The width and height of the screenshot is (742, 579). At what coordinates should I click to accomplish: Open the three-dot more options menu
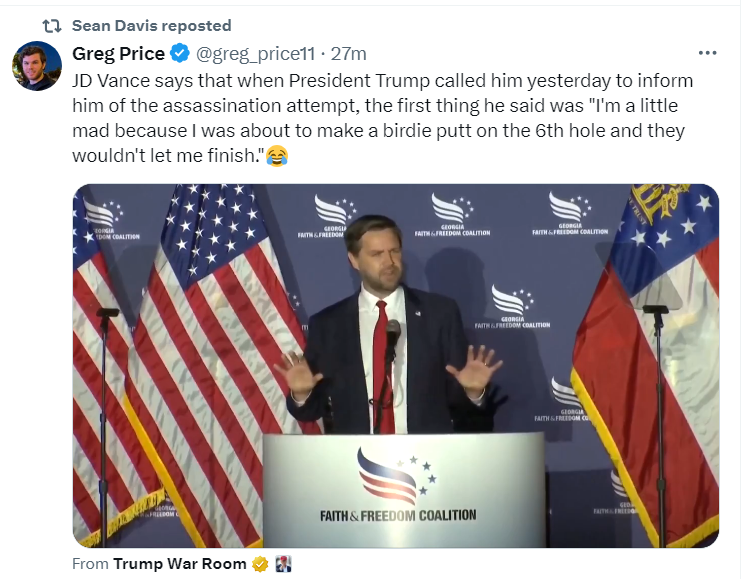click(x=707, y=53)
